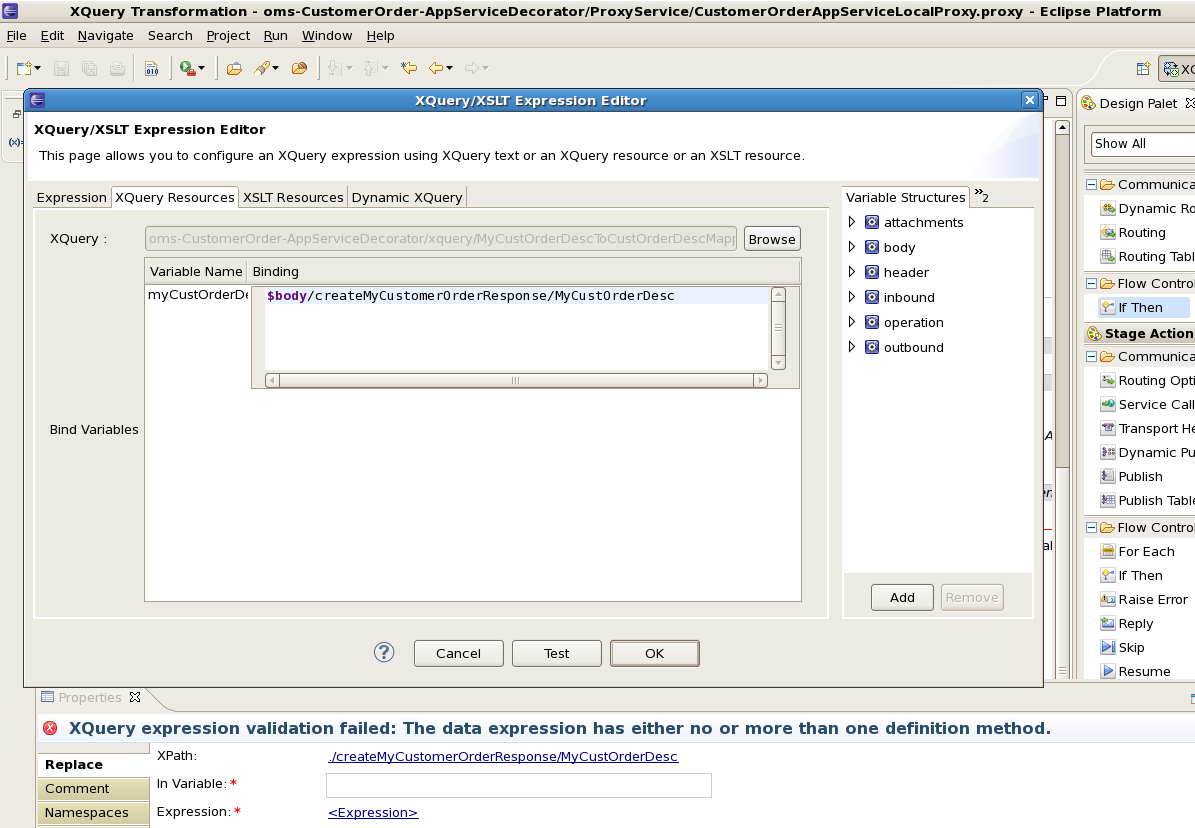Select the Resume palette item
The image size is (1195, 828).
(x=1136, y=671)
